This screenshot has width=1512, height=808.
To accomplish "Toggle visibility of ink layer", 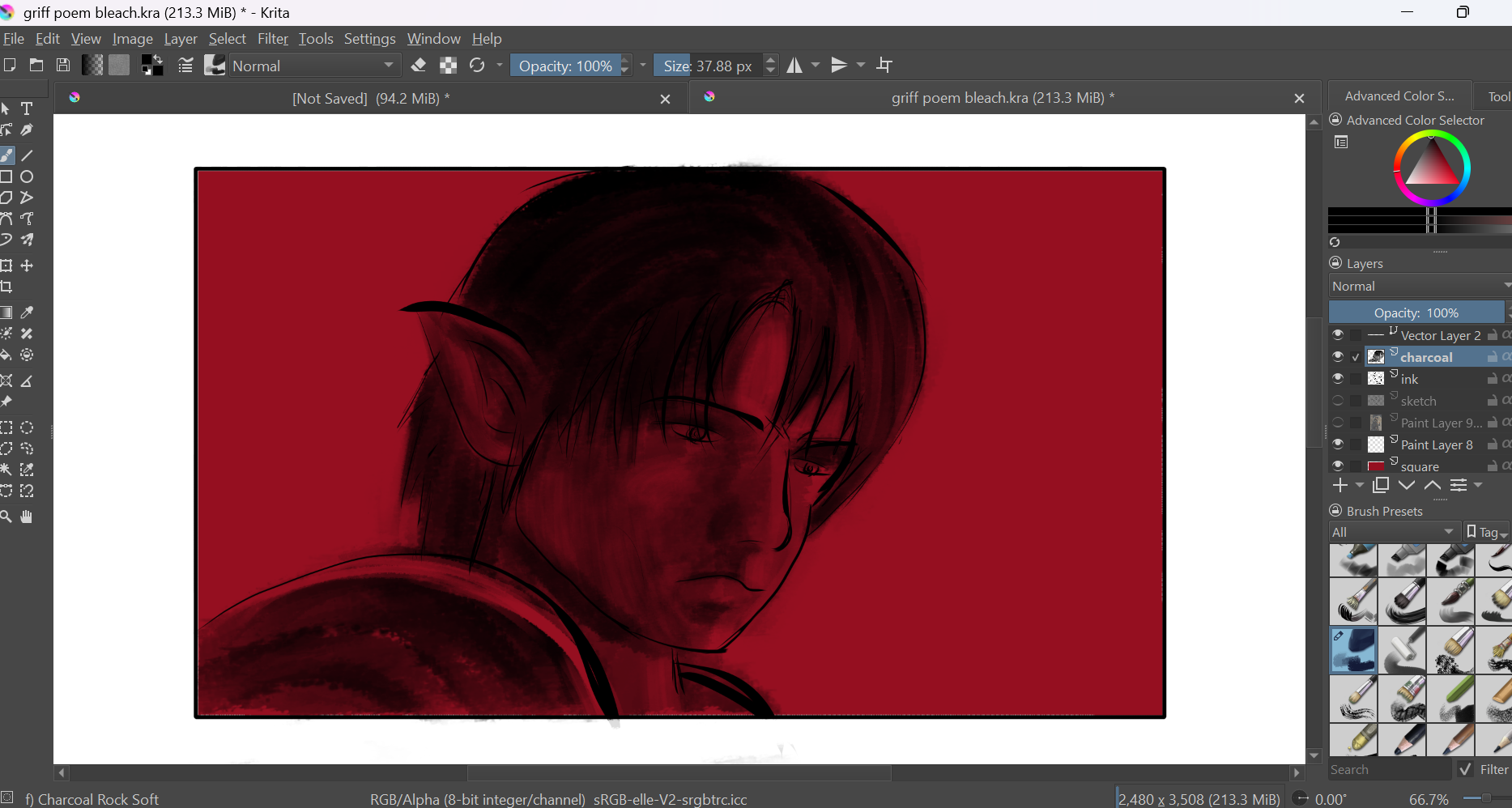I will point(1338,379).
